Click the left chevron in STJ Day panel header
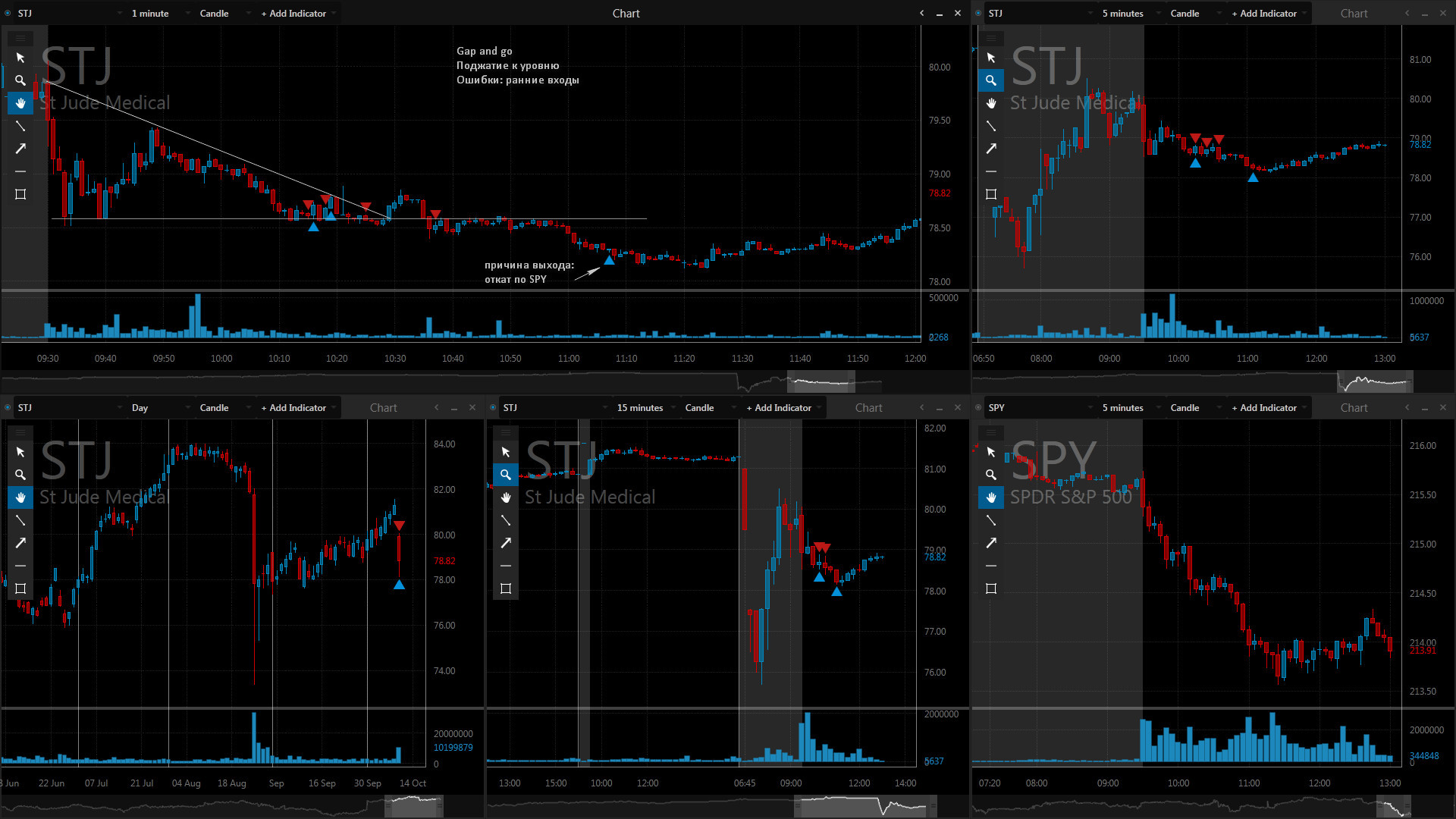1456x819 pixels. coord(436,407)
